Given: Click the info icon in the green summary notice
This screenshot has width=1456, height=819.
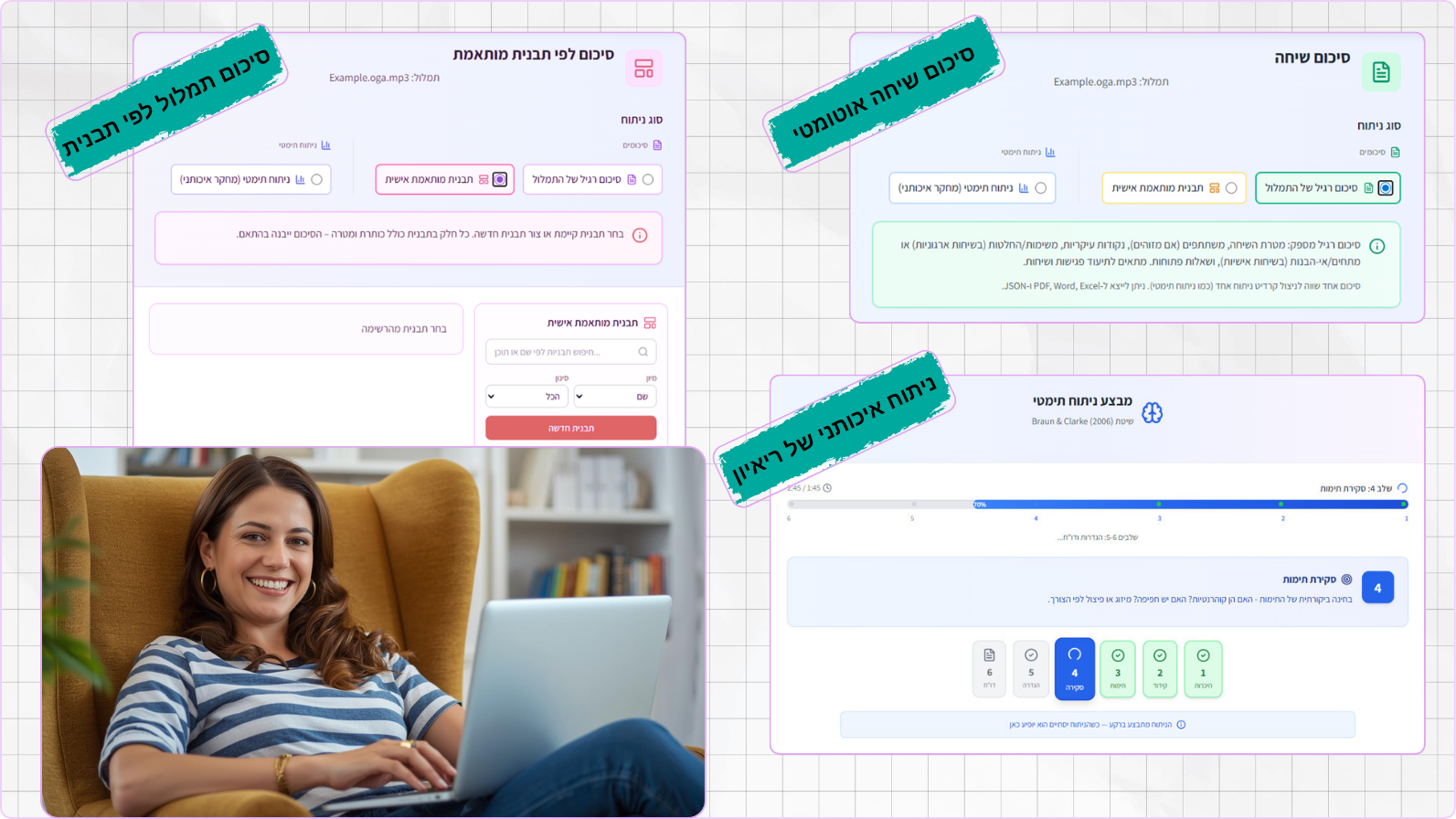Looking at the screenshot, I should pos(1376,246).
